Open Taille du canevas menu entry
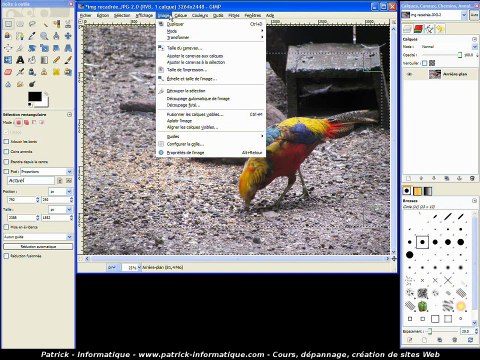This screenshot has width=480, height=360. point(211,48)
